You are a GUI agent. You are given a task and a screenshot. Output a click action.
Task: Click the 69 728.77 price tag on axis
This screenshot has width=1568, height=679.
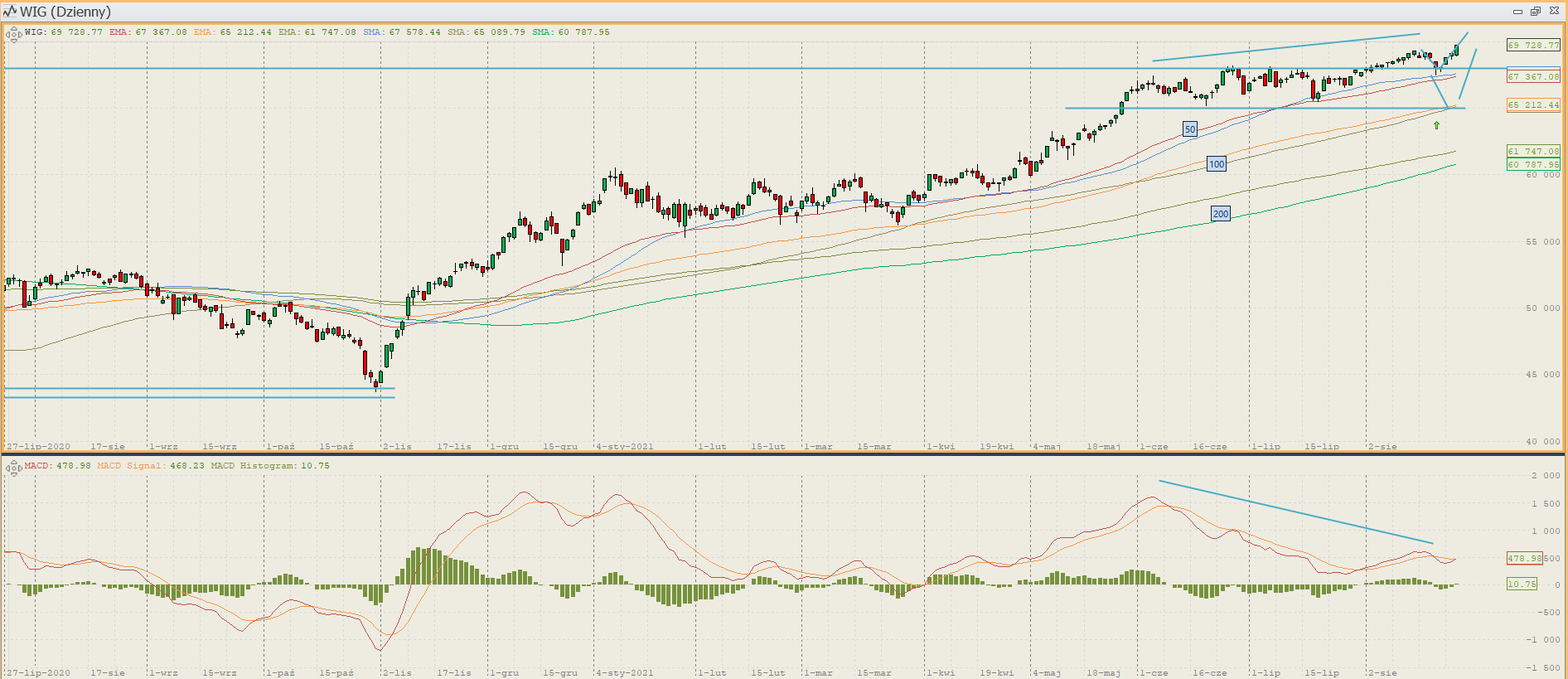coord(1532,46)
